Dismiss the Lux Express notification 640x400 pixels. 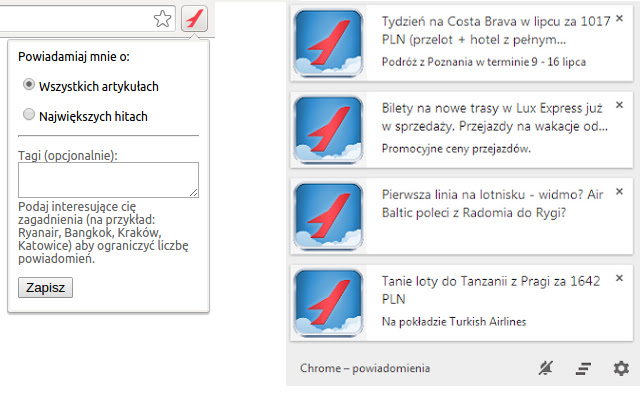point(619,105)
